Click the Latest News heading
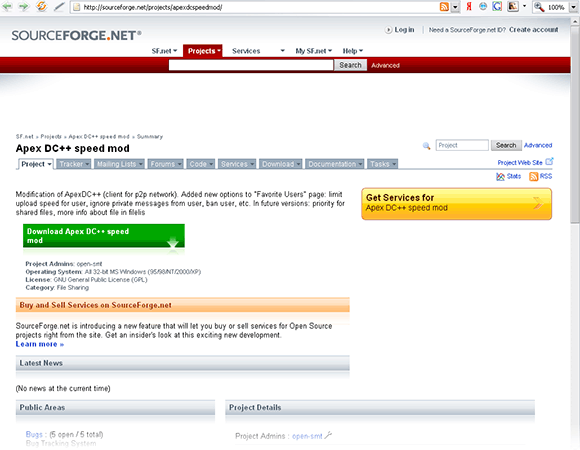This screenshot has height=450, width=580. click(41, 363)
